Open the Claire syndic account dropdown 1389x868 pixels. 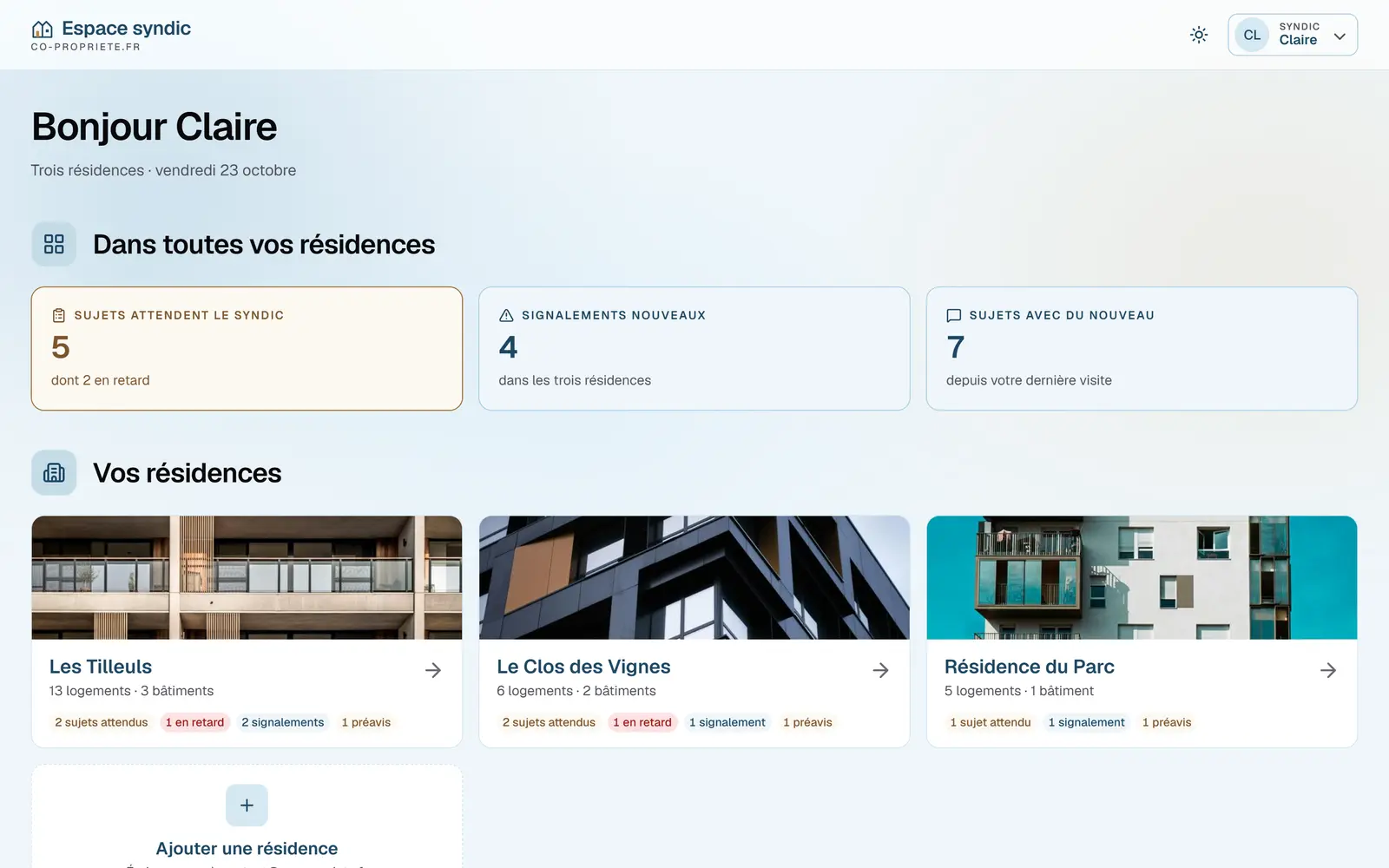(1293, 35)
